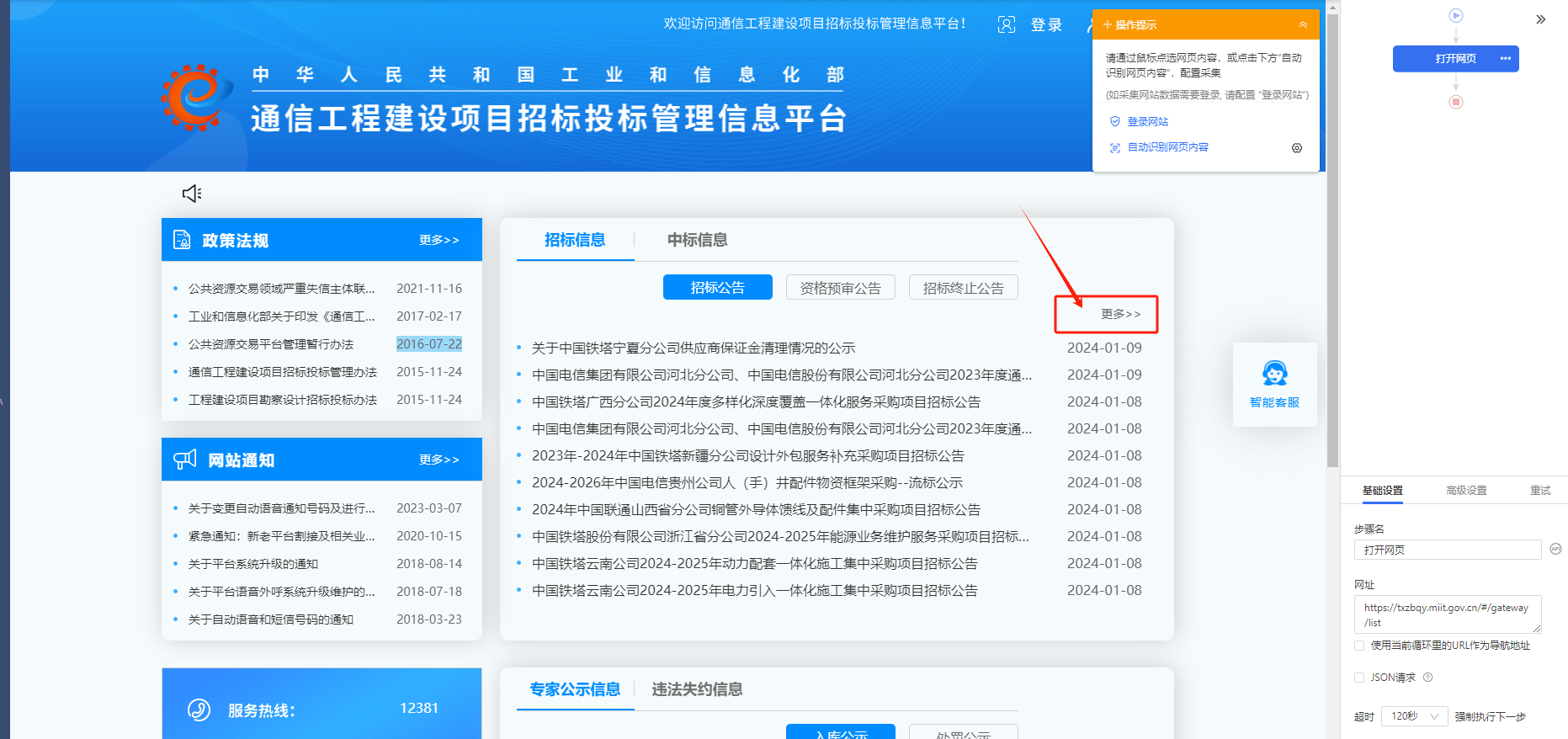Open the 违法失约信息 tab
Viewport: 1568px width, 739px height.
tap(697, 689)
